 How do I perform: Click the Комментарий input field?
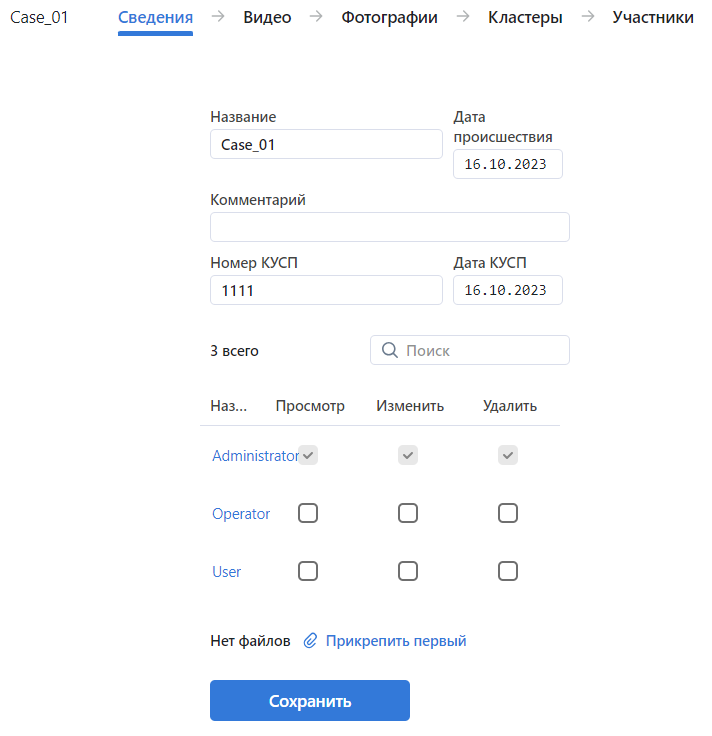pyautogui.click(x=390, y=227)
